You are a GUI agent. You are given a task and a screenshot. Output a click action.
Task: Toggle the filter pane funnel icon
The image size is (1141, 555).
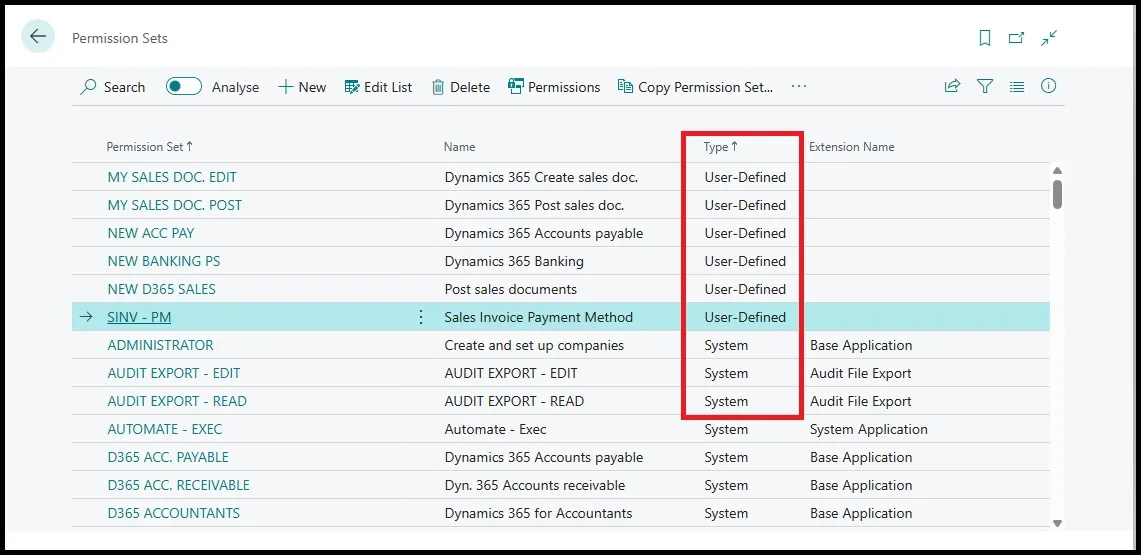[985, 87]
